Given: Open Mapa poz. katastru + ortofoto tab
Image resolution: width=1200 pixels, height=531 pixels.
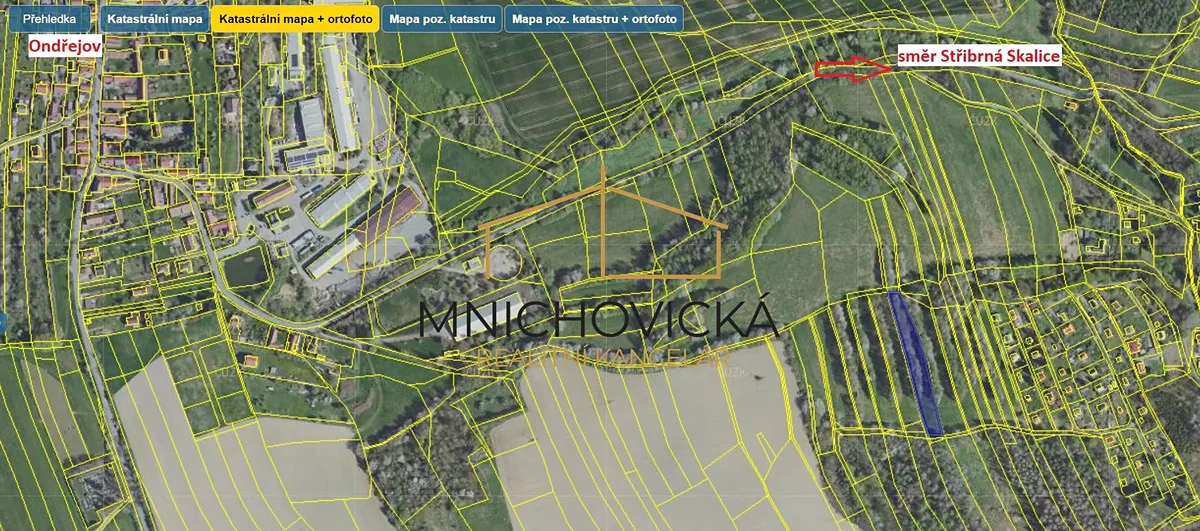Looking at the screenshot, I should pos(594,19).
